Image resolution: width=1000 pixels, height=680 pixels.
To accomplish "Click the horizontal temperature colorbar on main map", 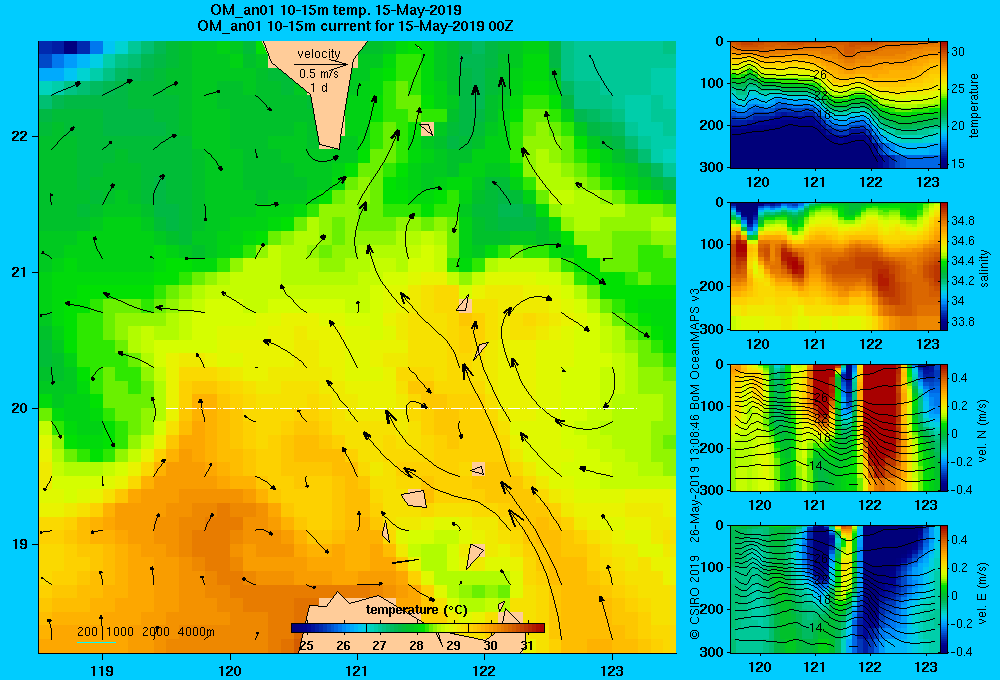I will pyautogui.click(x=418, y=628).
